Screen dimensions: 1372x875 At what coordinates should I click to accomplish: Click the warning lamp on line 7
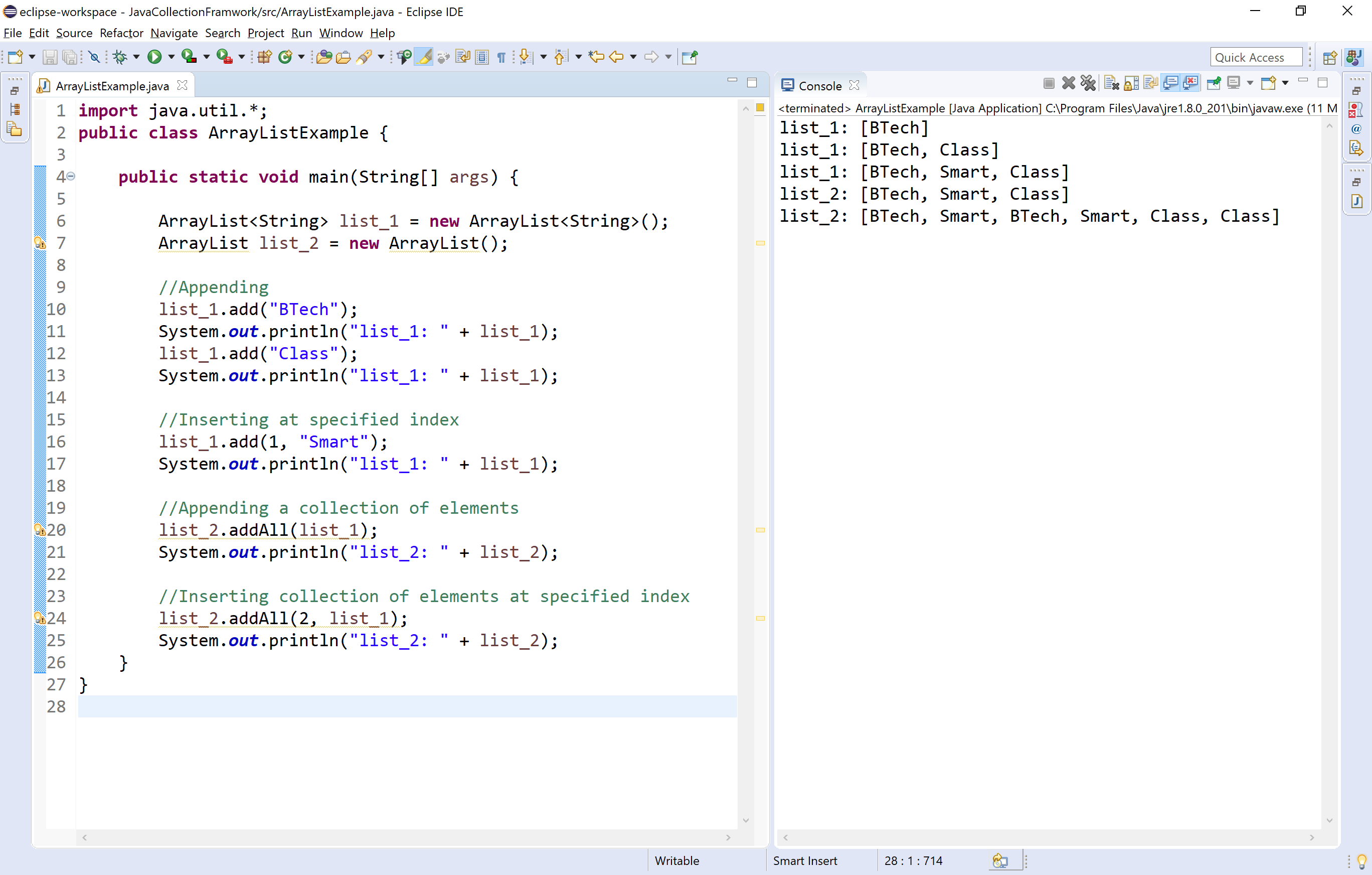[x=40, y=243]
